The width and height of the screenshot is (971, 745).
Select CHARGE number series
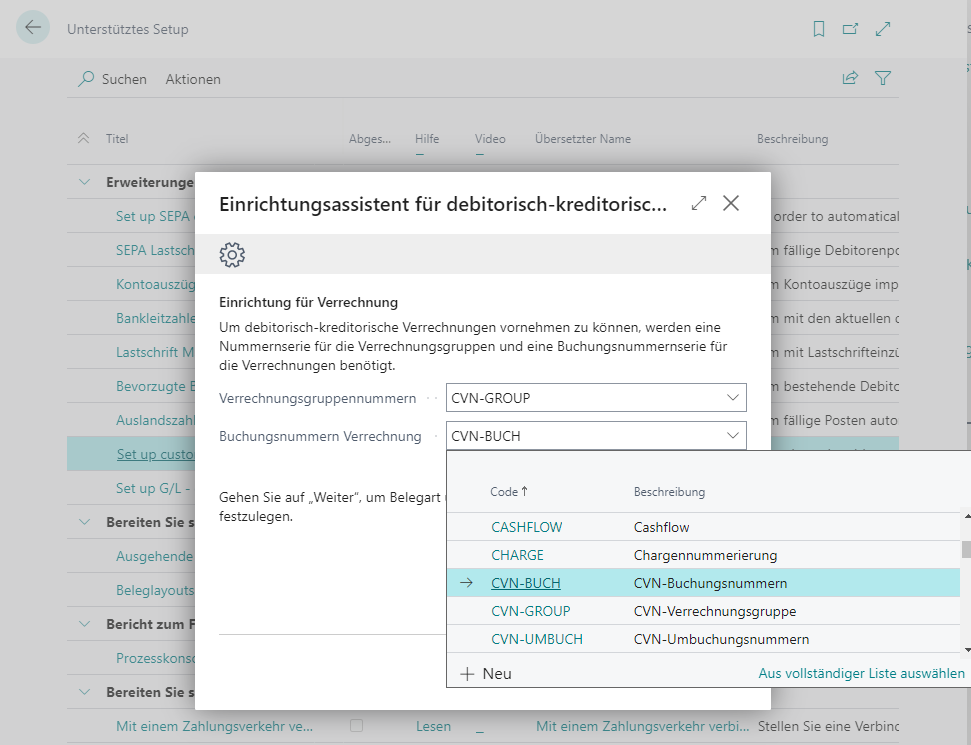point(517,555)
